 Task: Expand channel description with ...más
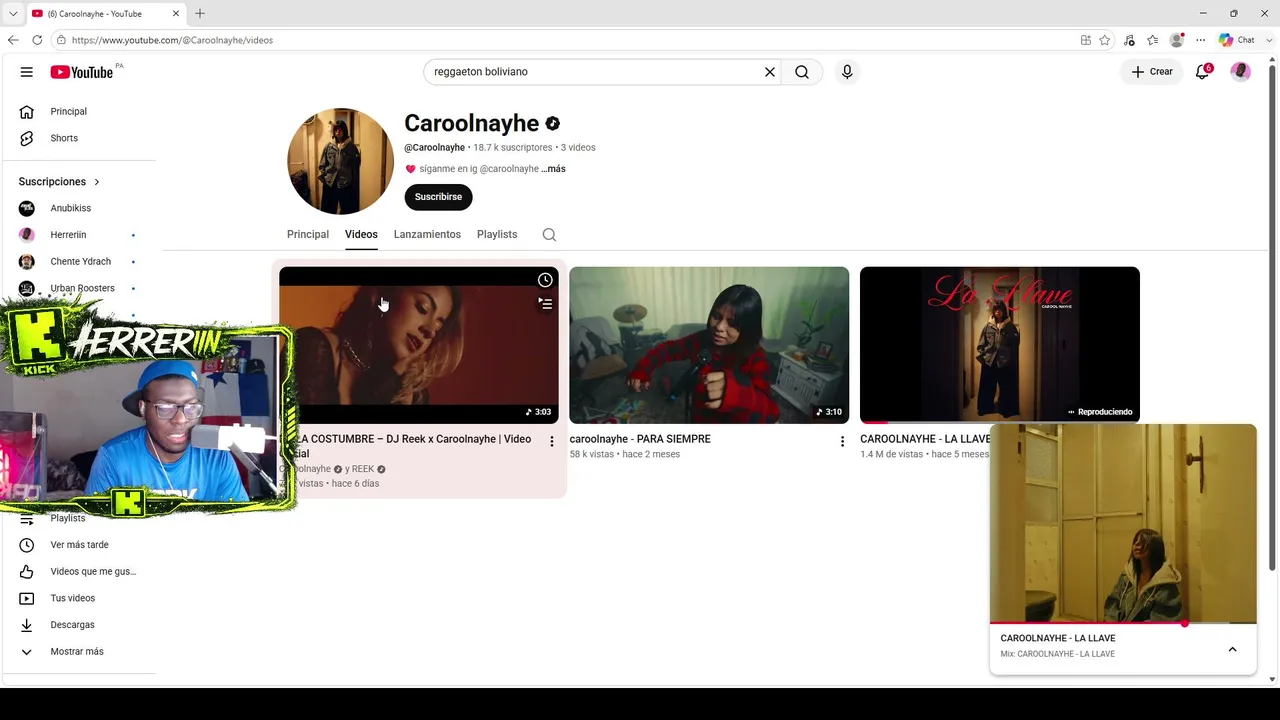click(x=553, y=169)
